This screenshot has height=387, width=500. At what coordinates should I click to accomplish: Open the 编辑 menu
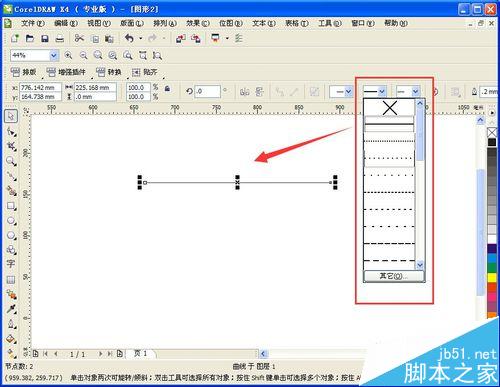pyautogui.click(x=66, y=23)
